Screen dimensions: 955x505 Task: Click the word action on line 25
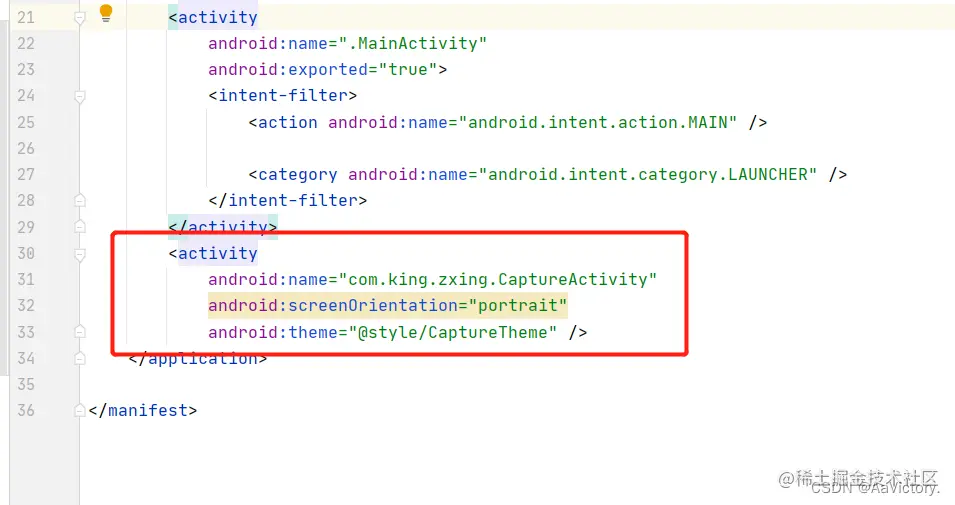(x=287, y=122)
